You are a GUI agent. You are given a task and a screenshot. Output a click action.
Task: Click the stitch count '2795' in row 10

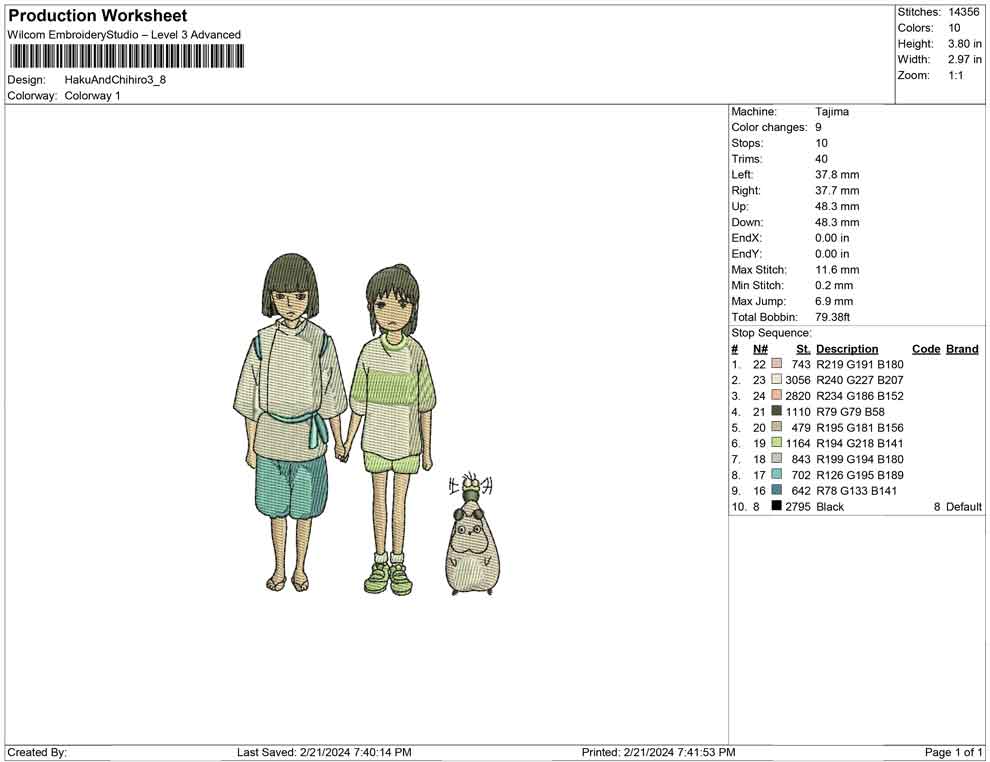tap(797, 506)
